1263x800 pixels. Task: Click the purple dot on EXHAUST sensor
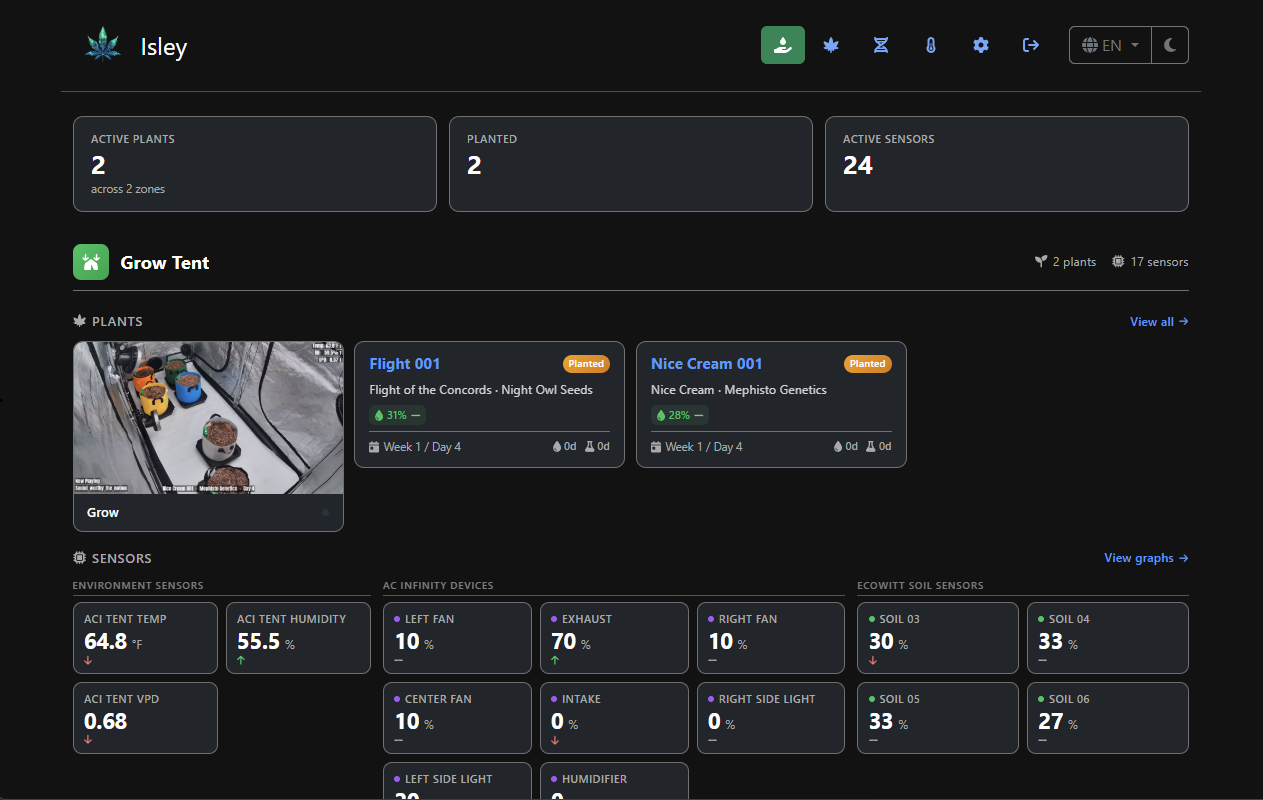click(x=554, y=618)
